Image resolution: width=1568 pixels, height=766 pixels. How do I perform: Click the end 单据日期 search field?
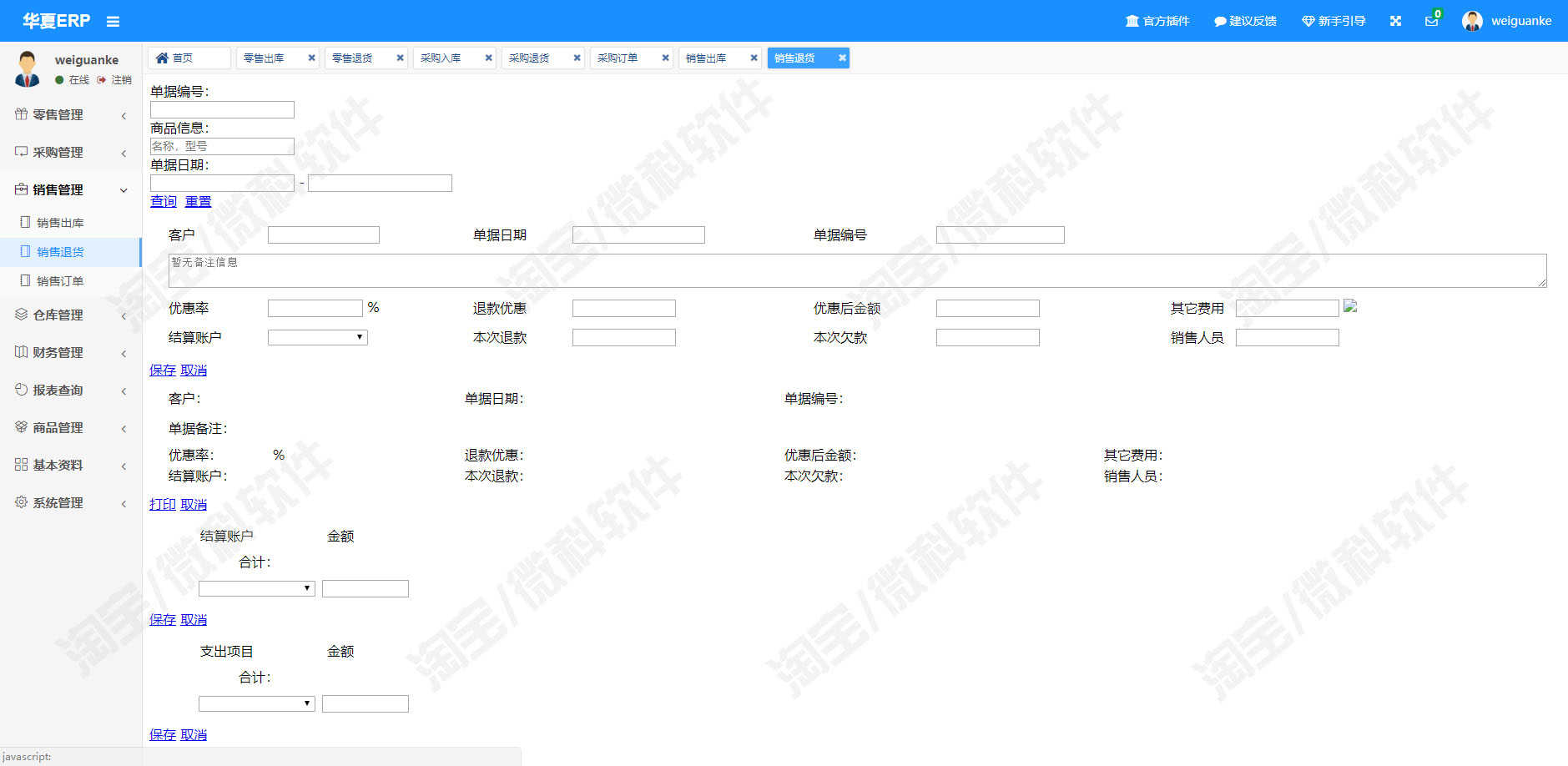coord(380,183)
